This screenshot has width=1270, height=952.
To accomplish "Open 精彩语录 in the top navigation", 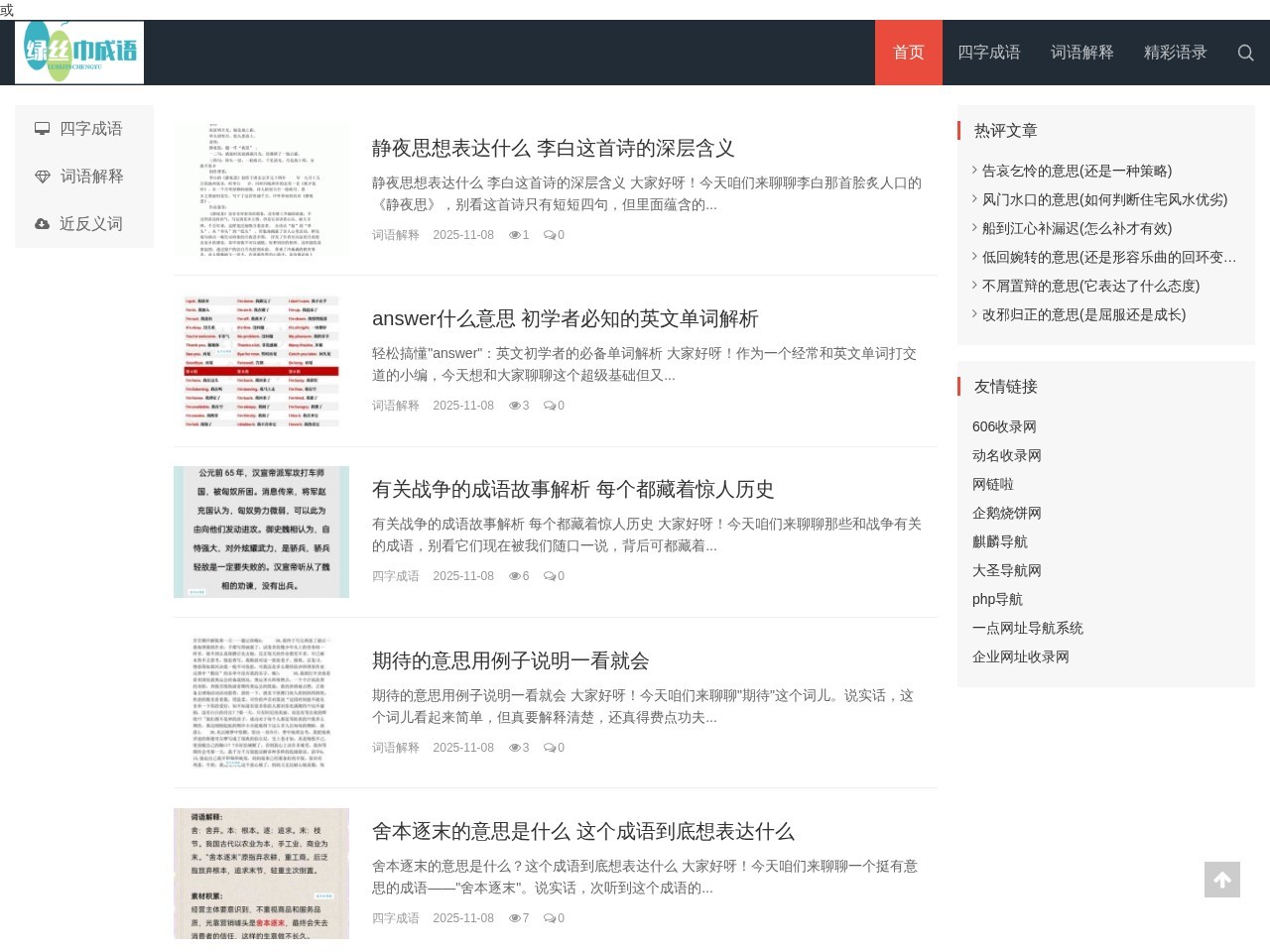I will (1176, 53).
